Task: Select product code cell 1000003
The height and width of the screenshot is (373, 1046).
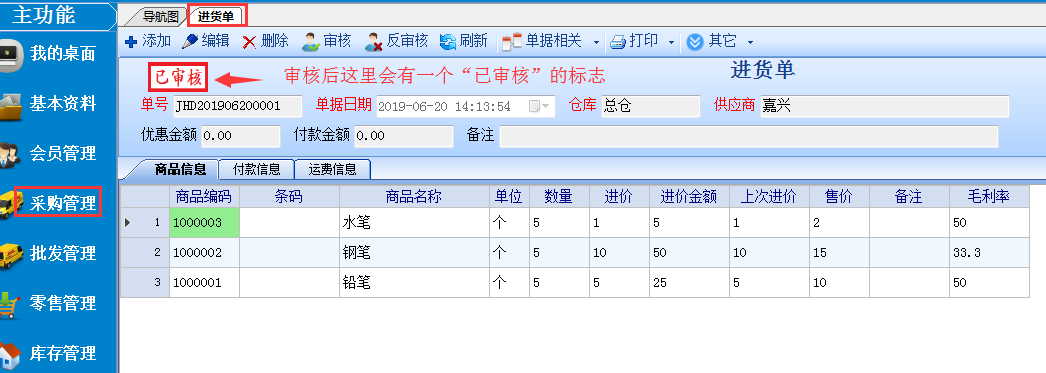Action: click(205, 223)
